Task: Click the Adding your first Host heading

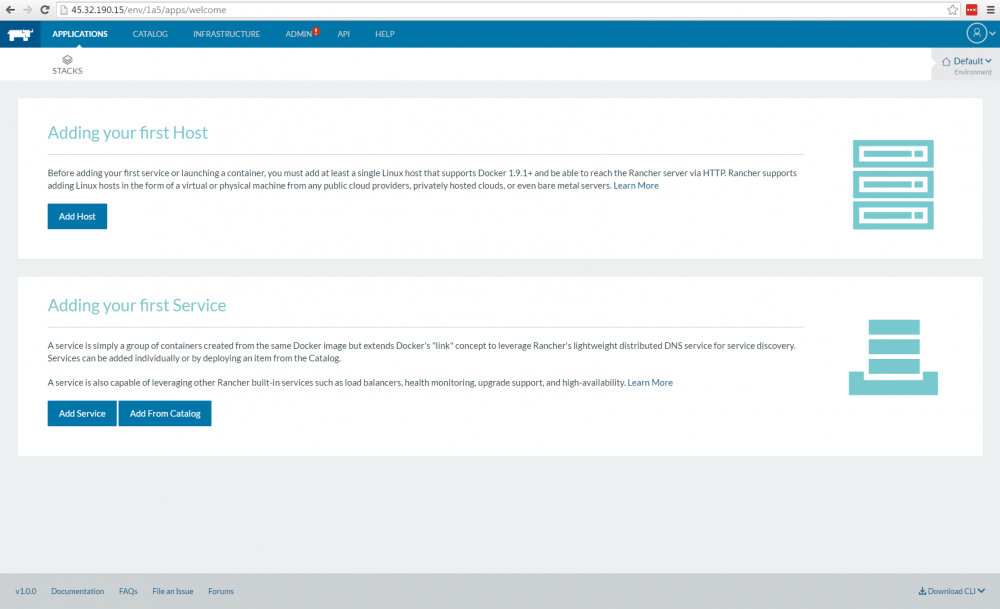Action: click(x=128, y=133)
